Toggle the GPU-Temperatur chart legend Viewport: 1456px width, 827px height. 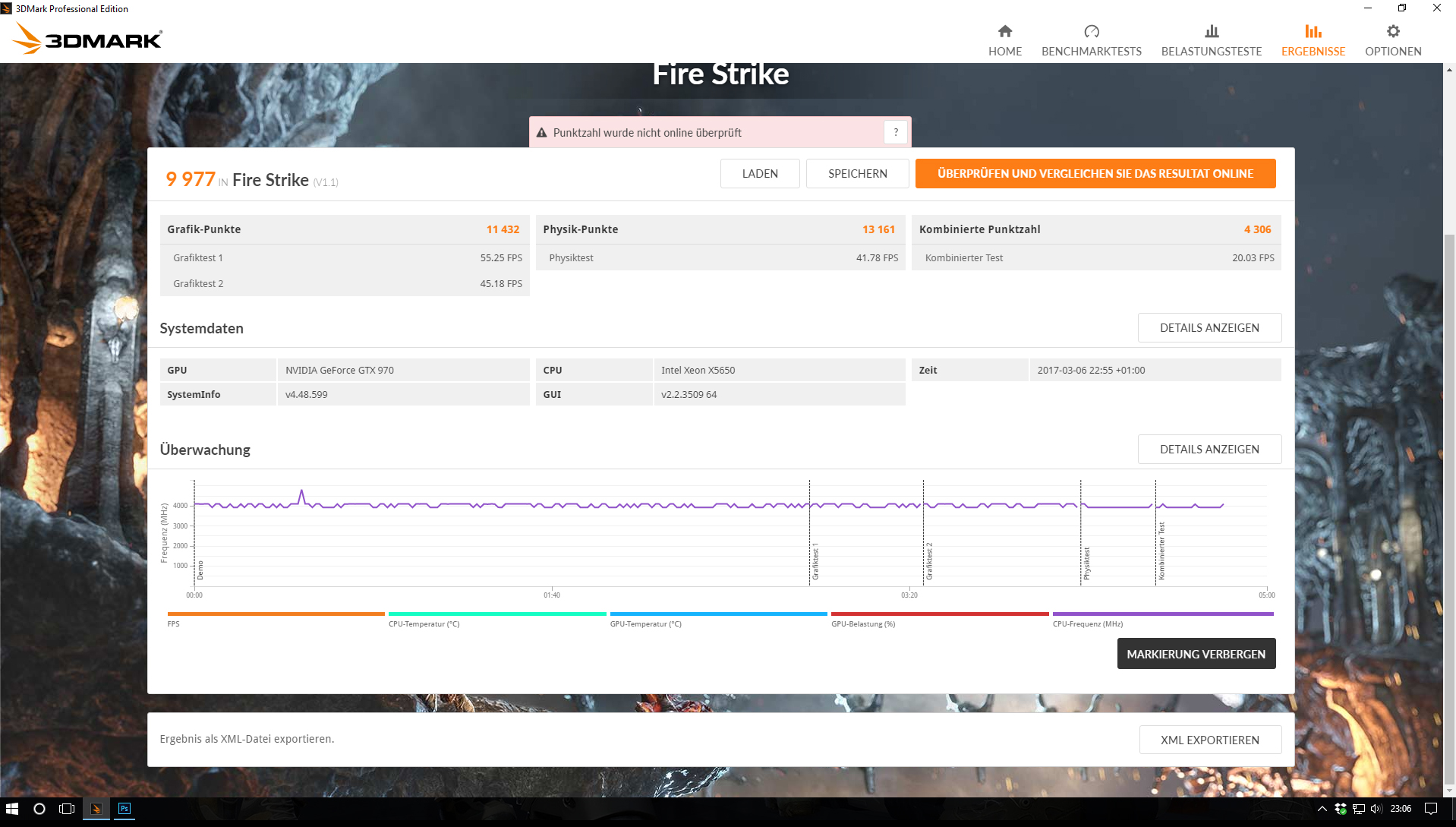pyautogui.click(x=718, y=619)
